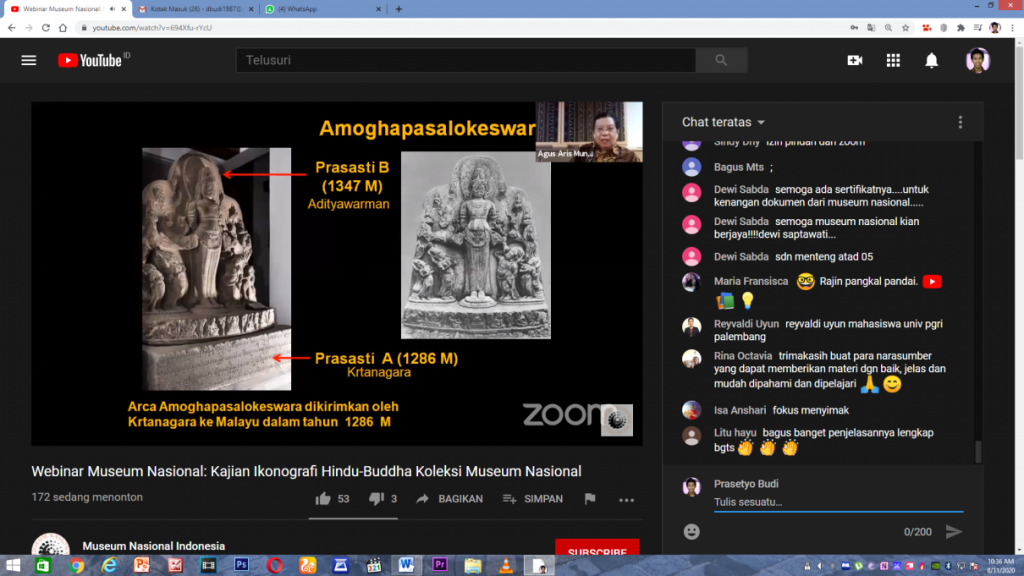Switch to the WhatsApp browser tab

(318, 9)
